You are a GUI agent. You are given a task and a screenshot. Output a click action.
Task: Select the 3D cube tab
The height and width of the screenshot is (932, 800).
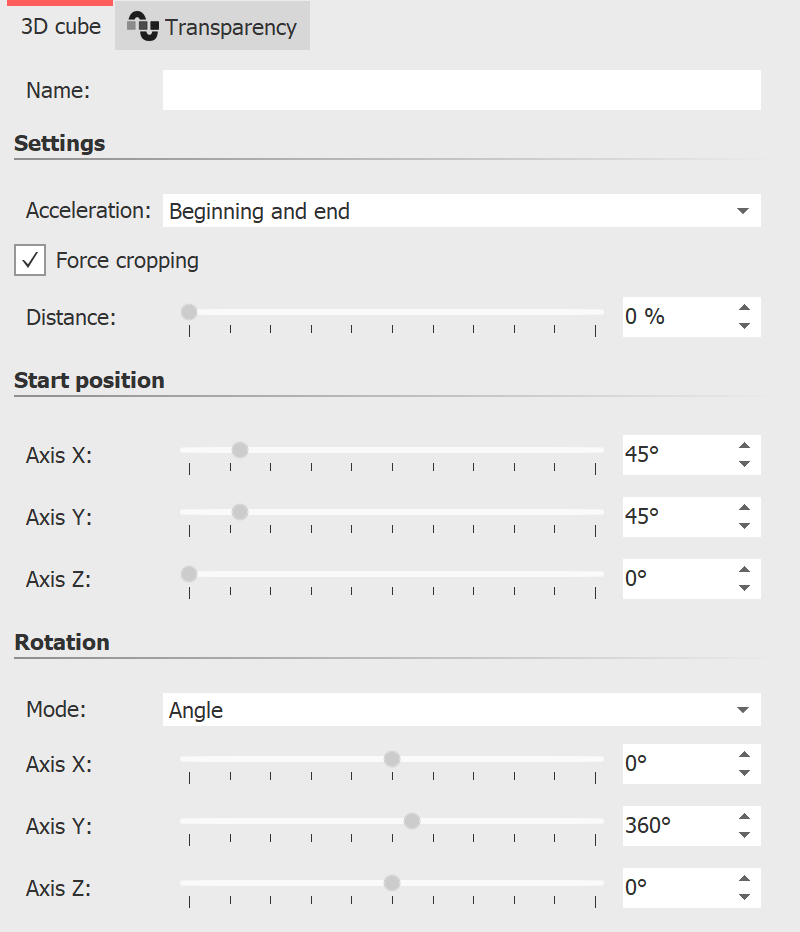pyautogui.click(x=60, y=26)
